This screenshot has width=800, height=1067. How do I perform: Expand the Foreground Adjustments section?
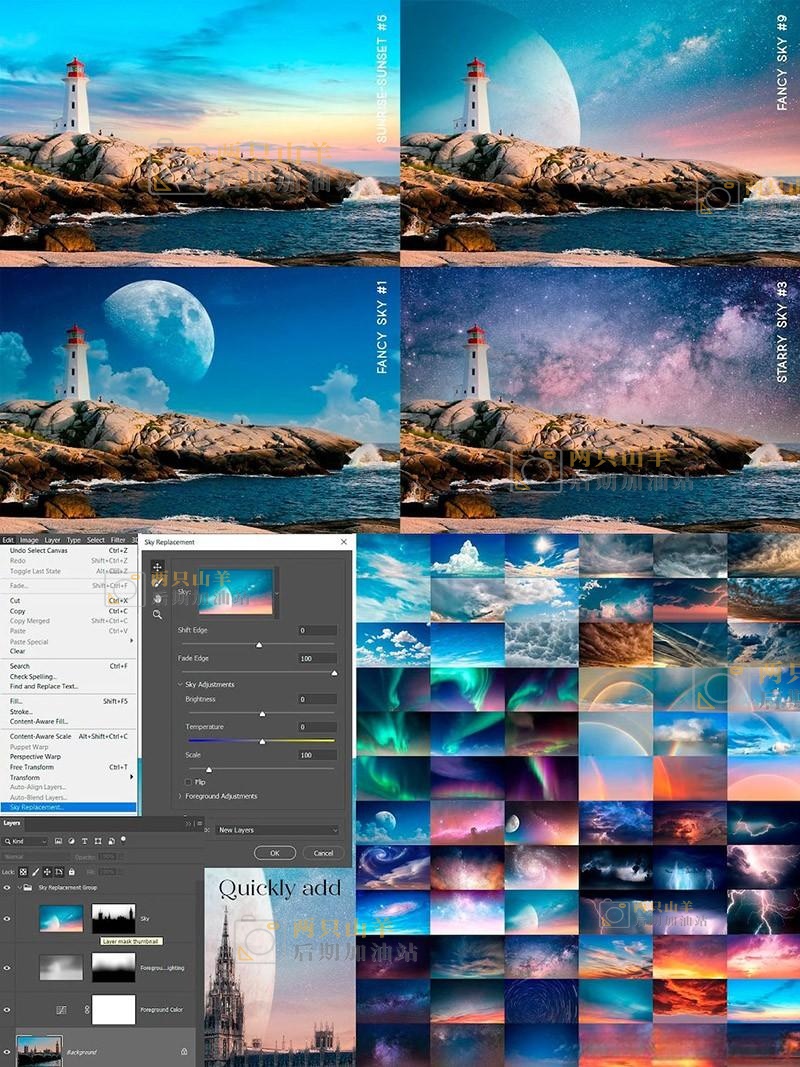180,796
